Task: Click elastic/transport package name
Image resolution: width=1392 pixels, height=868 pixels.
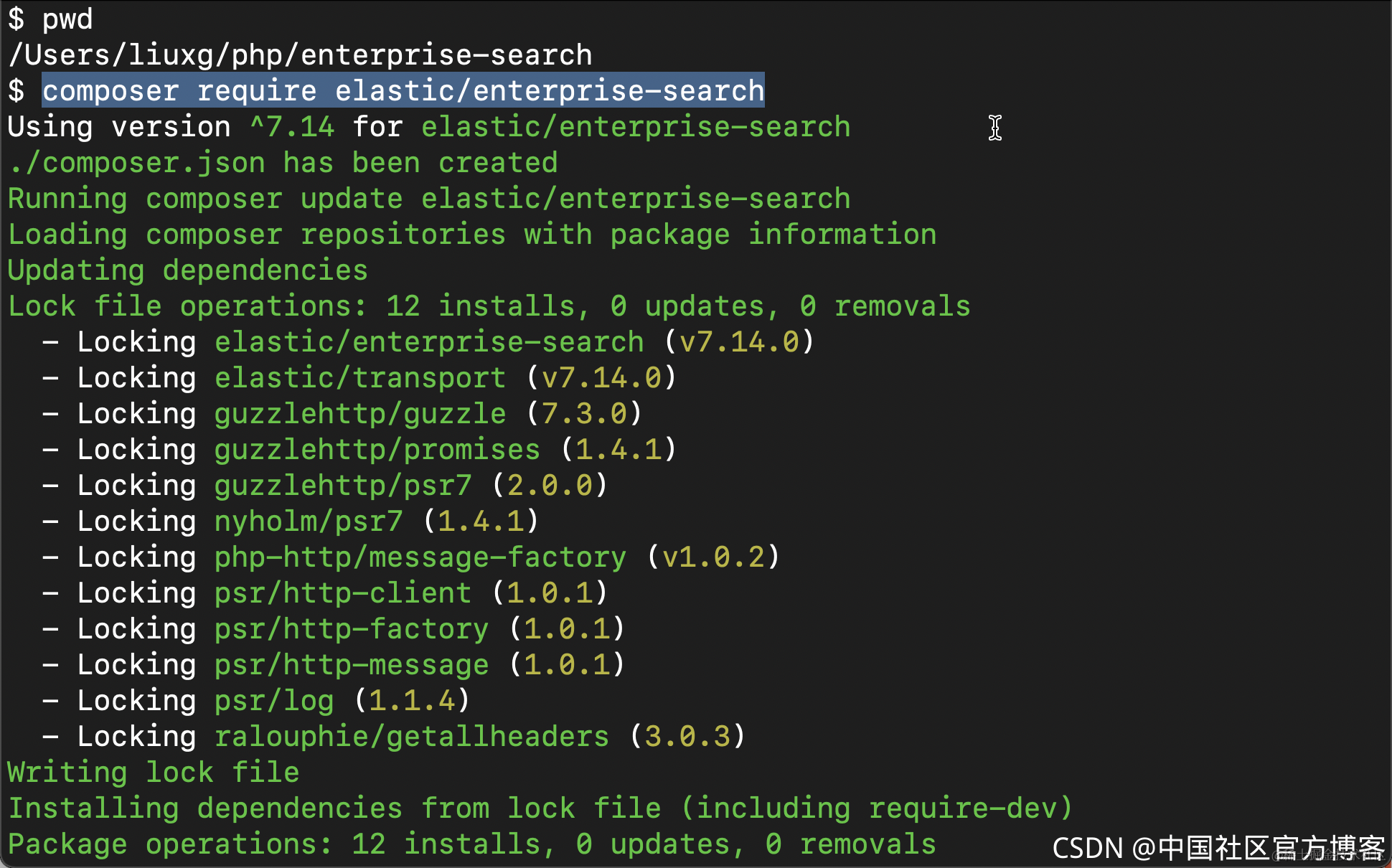Action: (359, 378)
